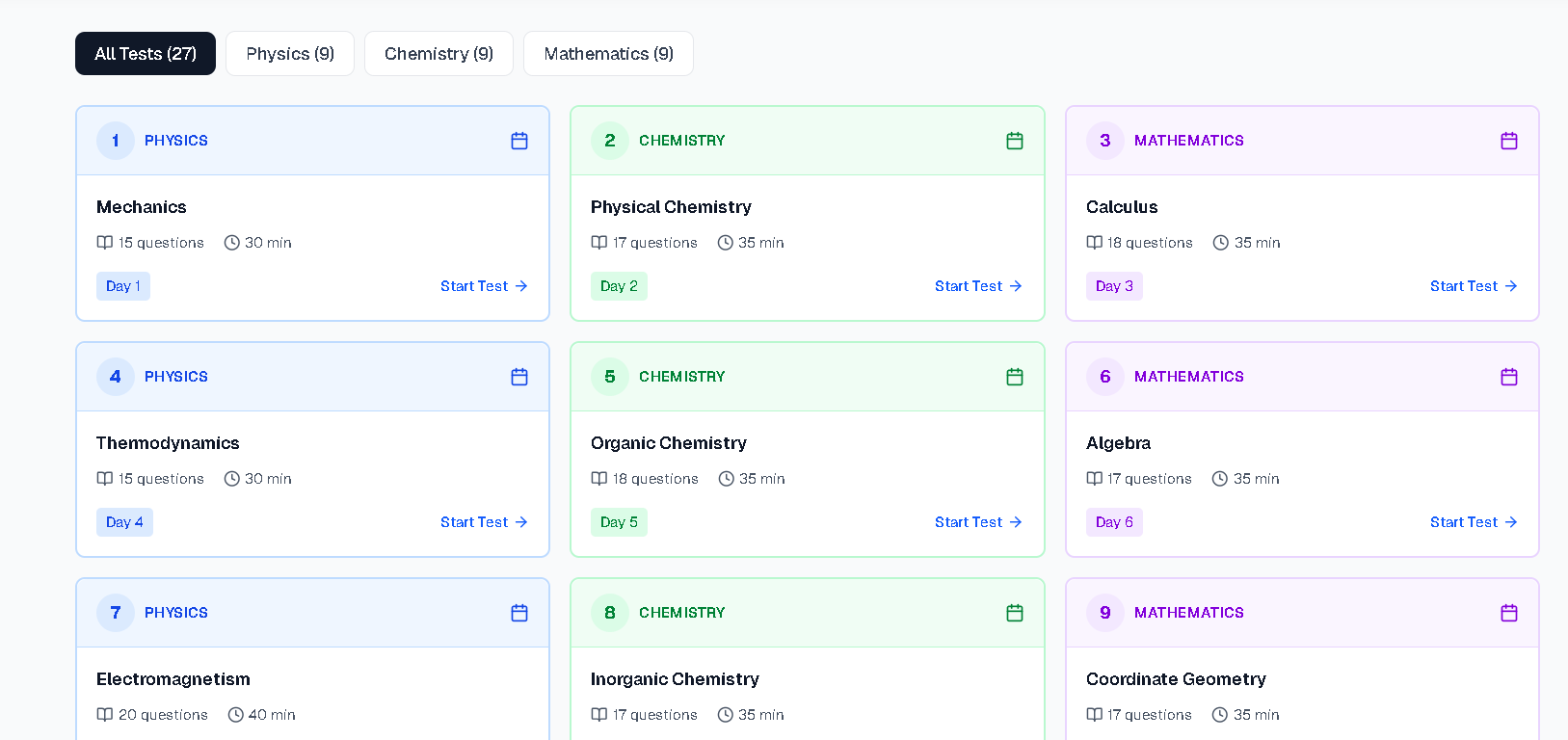Begin the Thermodynamics test
Viewport: 1568px width, 740px height.
click(x=484, y=522)
